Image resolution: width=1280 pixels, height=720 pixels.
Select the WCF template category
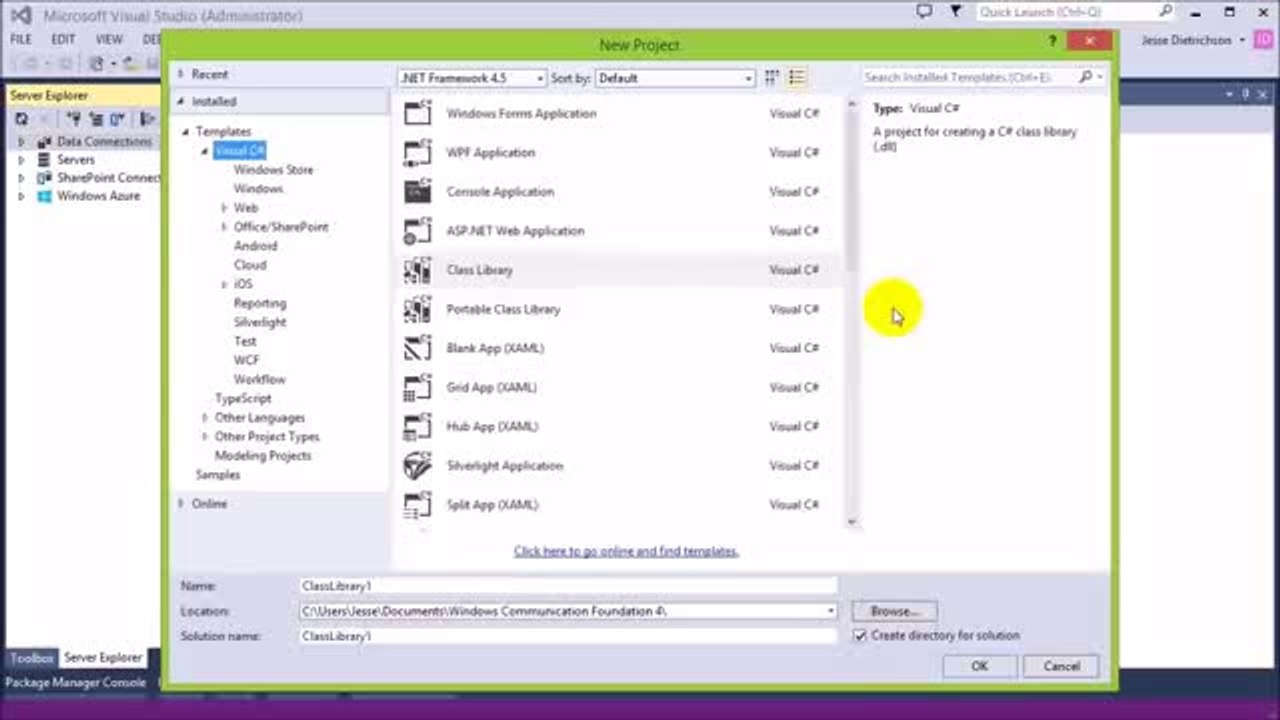246,360
